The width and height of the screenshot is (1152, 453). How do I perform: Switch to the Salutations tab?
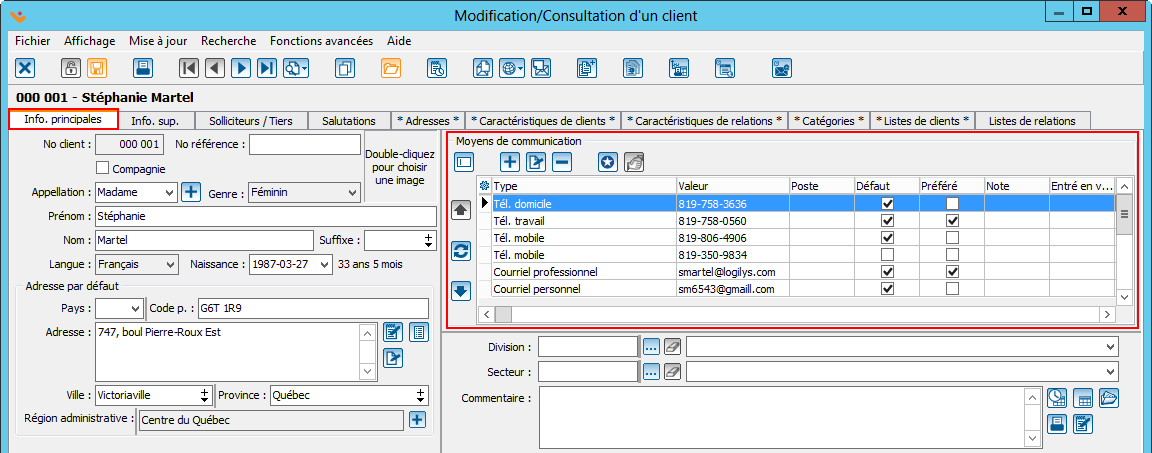[x=348, y=120]
